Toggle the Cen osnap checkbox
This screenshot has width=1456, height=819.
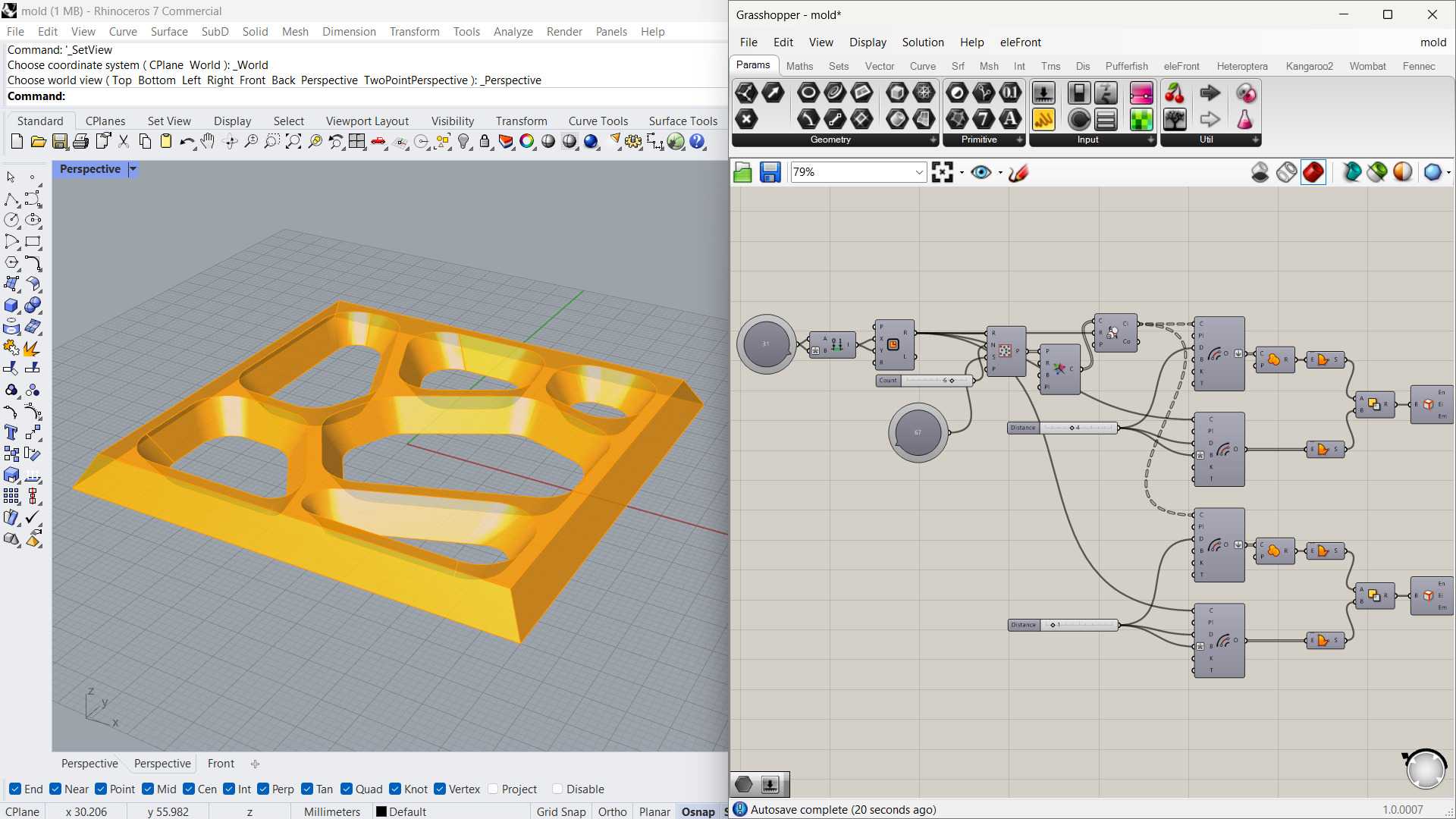click(189, 789)
